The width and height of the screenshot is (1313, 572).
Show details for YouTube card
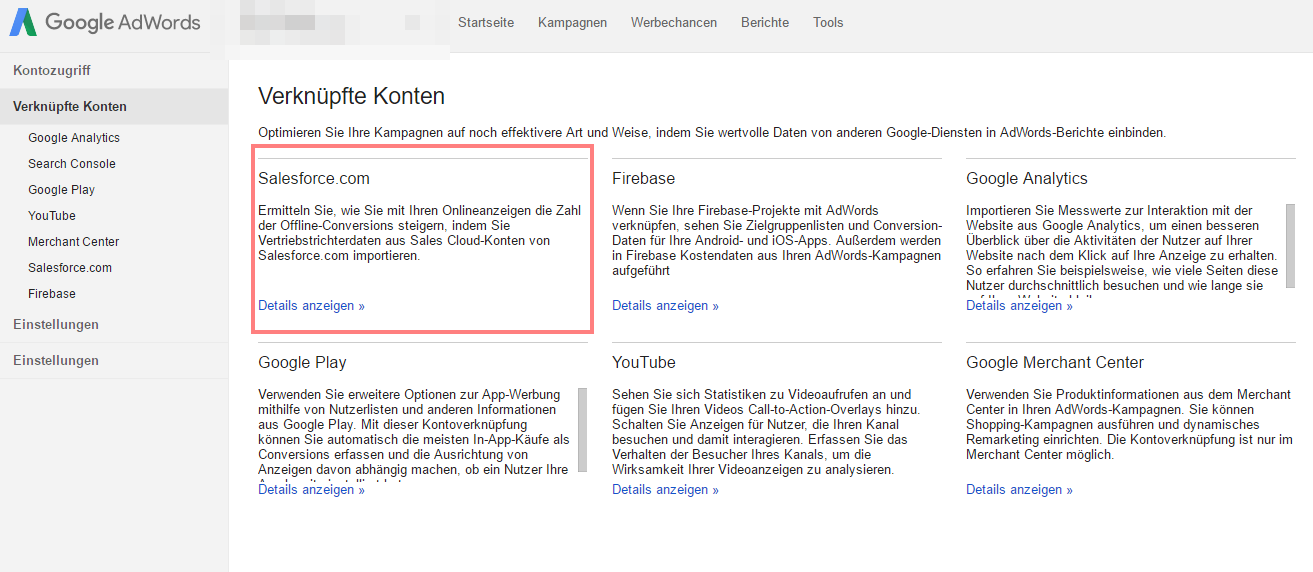[x=665, y=490]
